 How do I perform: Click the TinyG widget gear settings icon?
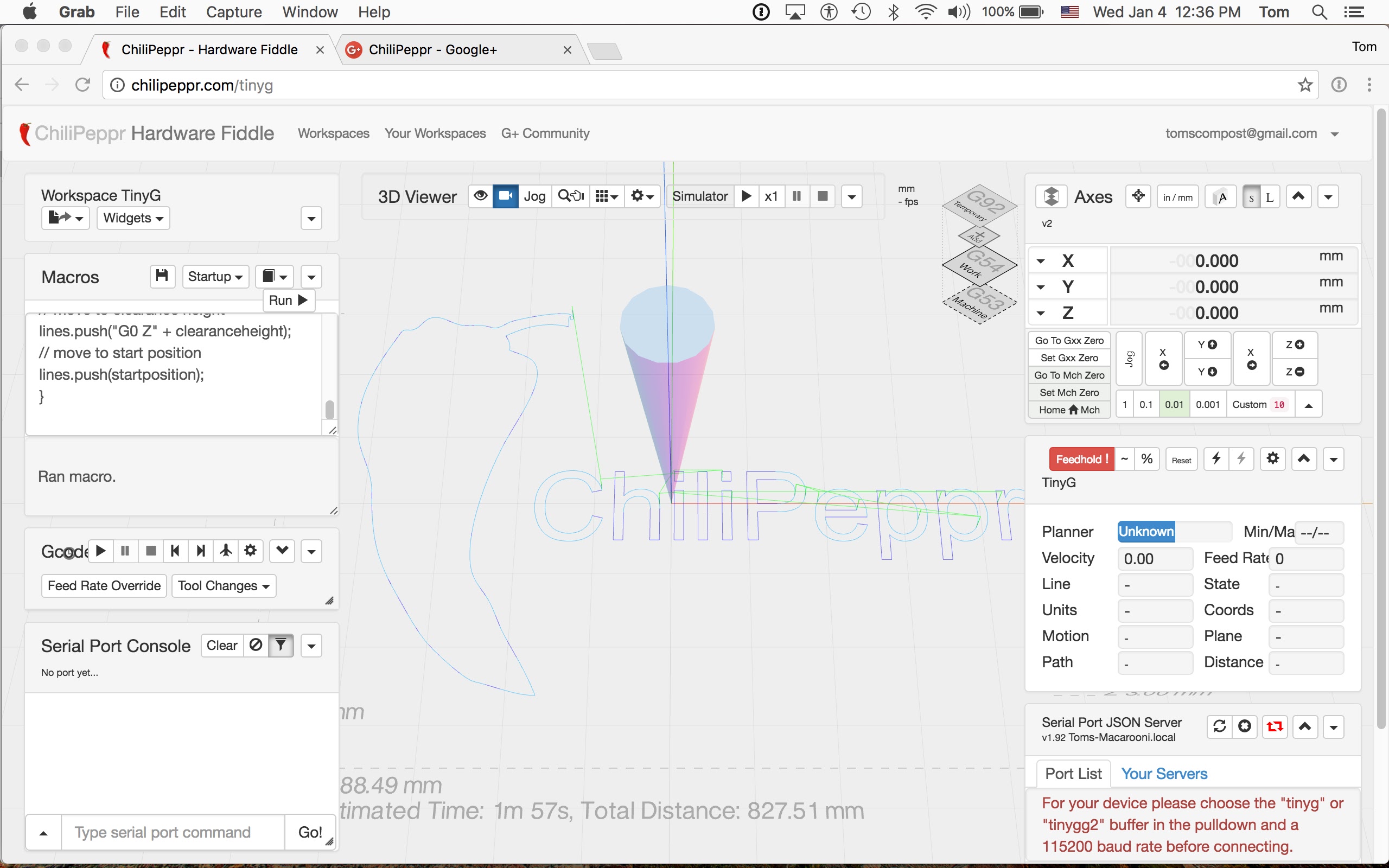(1272, 459)
